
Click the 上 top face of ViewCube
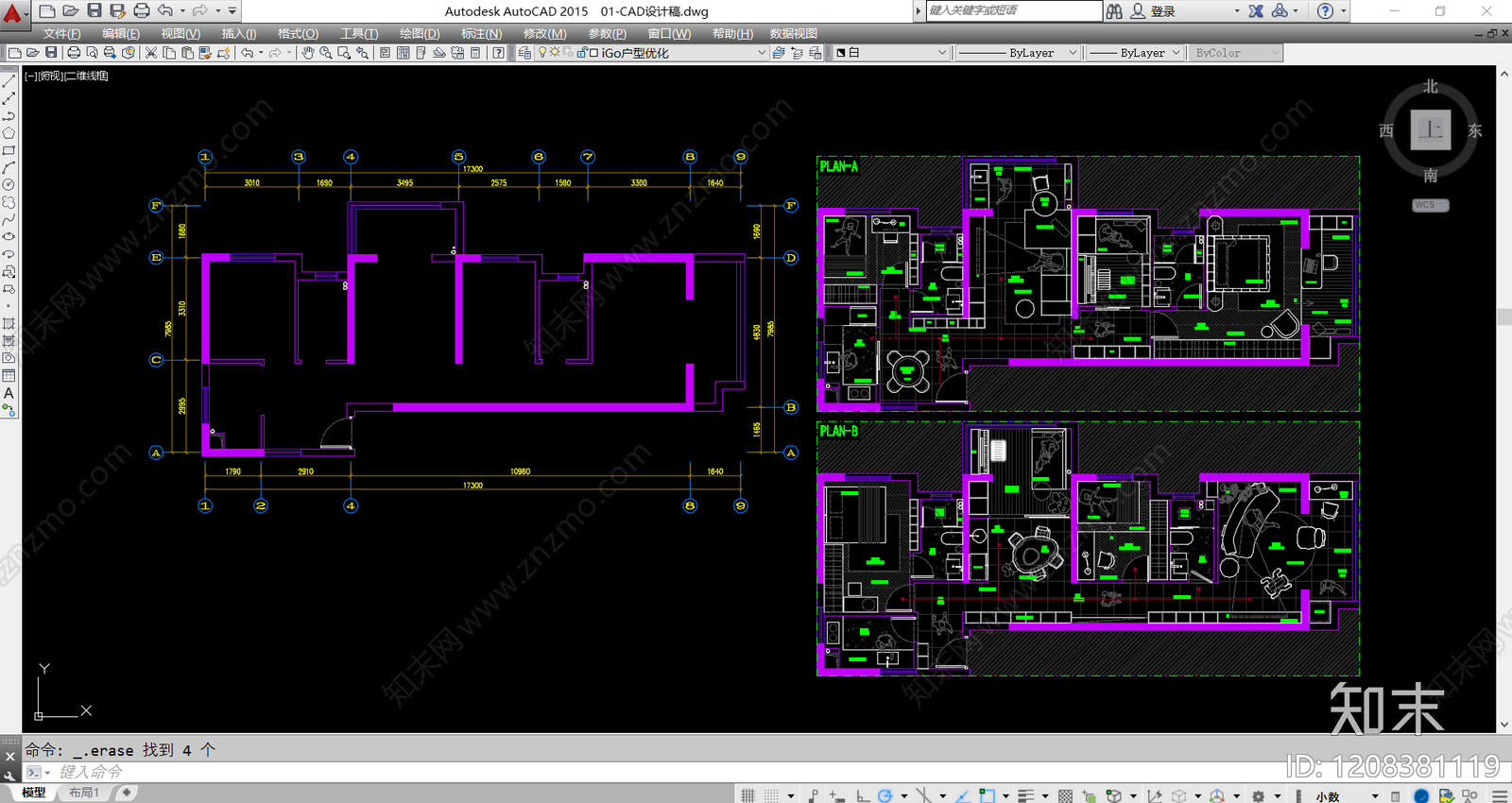(x=1431, y=129)
